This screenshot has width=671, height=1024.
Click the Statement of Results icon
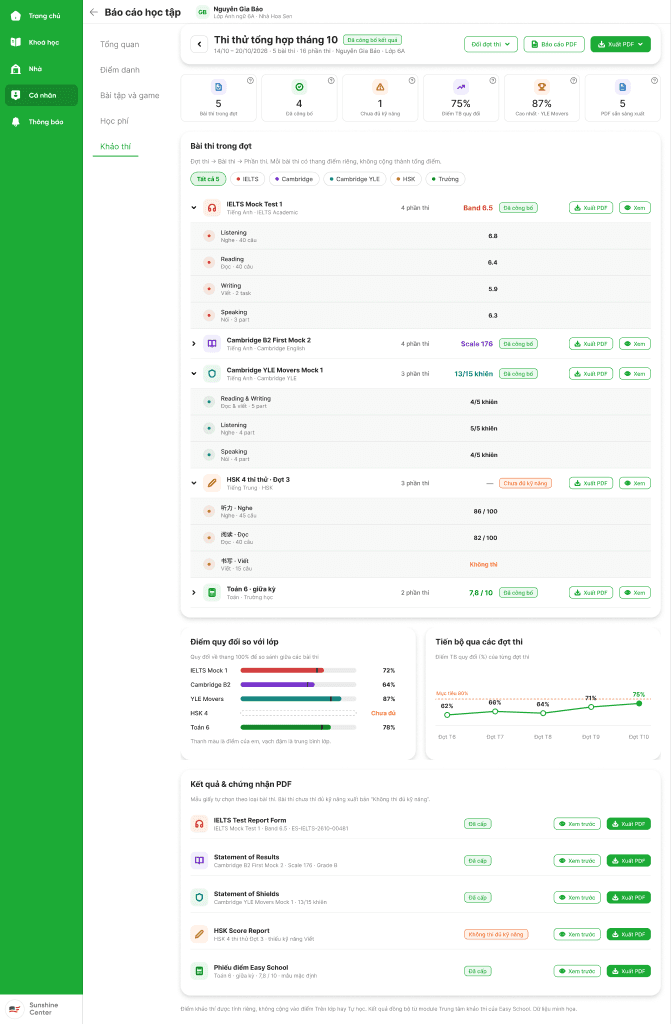199,861
